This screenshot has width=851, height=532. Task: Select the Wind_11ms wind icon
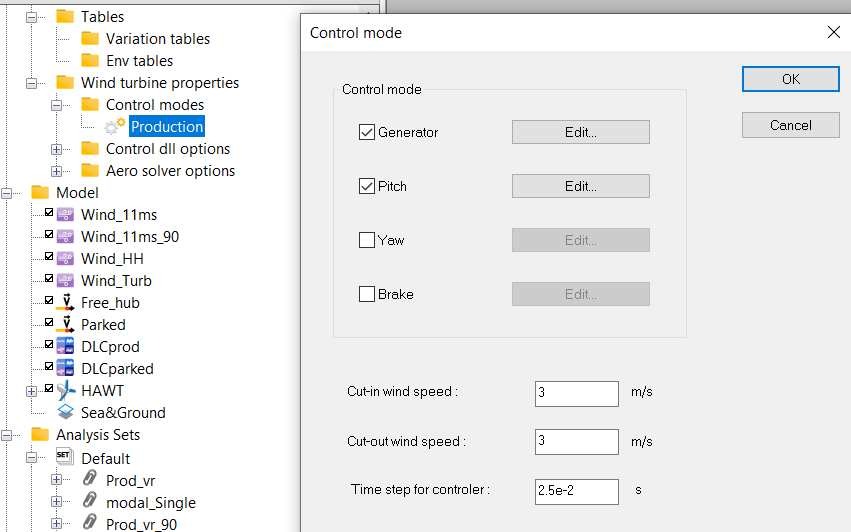click(66, 215)
